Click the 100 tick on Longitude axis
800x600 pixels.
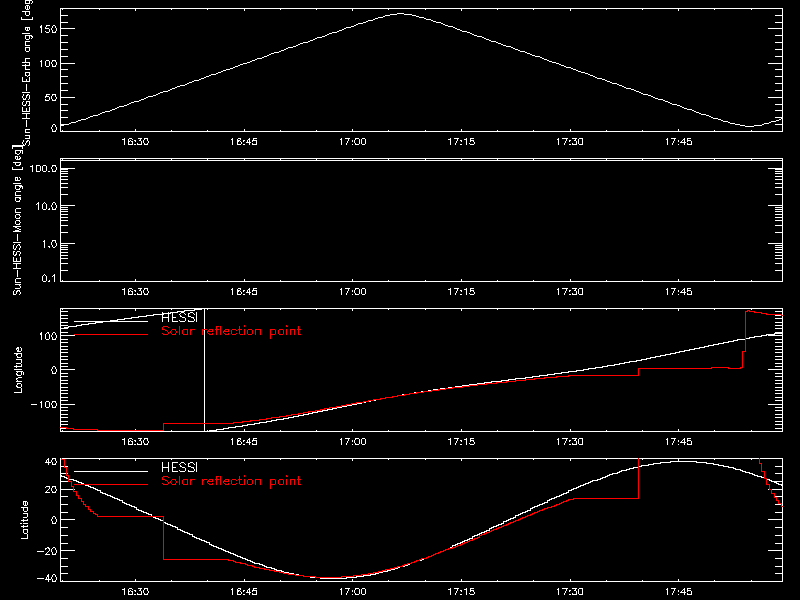(47, 336)
